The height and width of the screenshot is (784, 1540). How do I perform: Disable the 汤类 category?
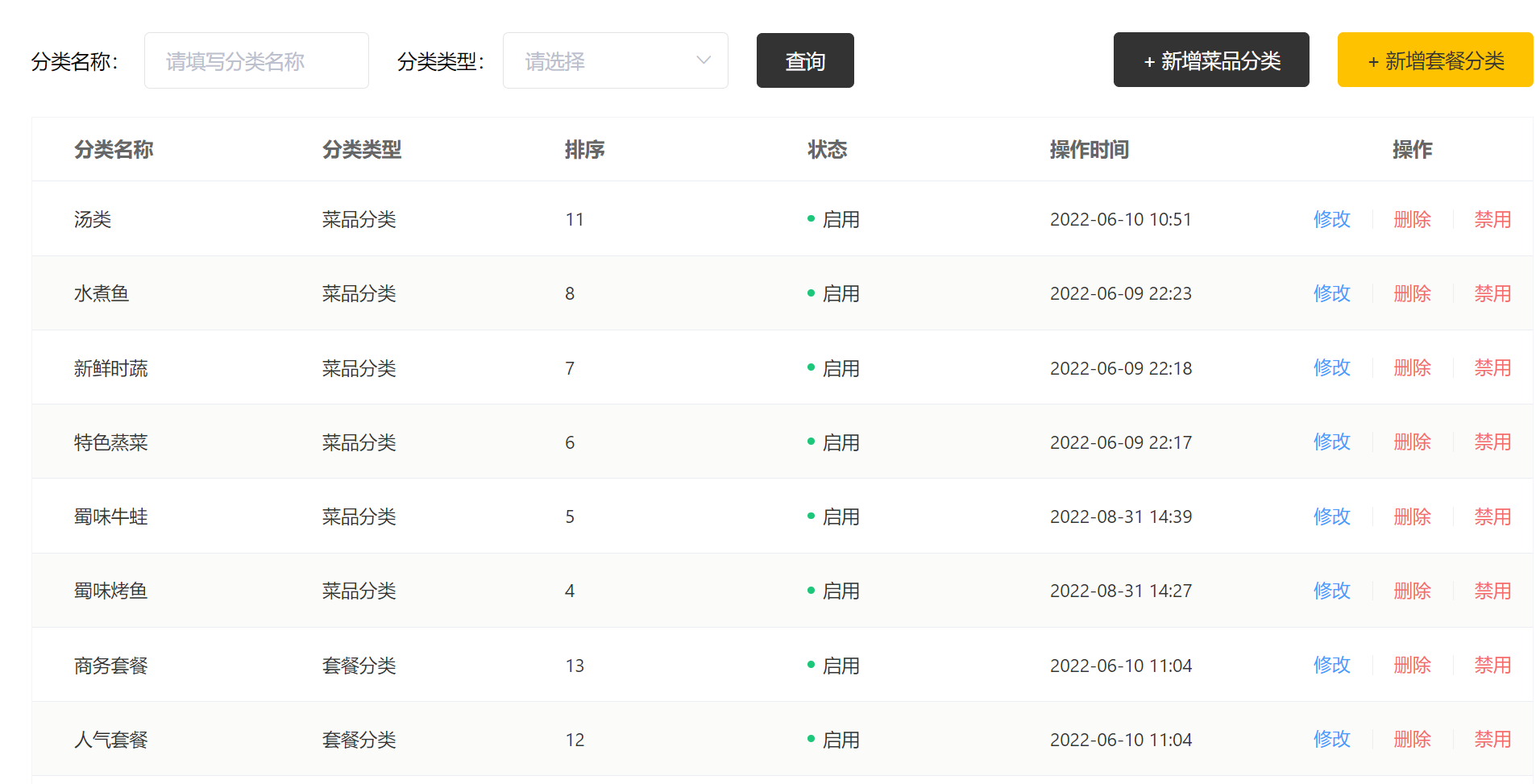tap(1492, 219)
